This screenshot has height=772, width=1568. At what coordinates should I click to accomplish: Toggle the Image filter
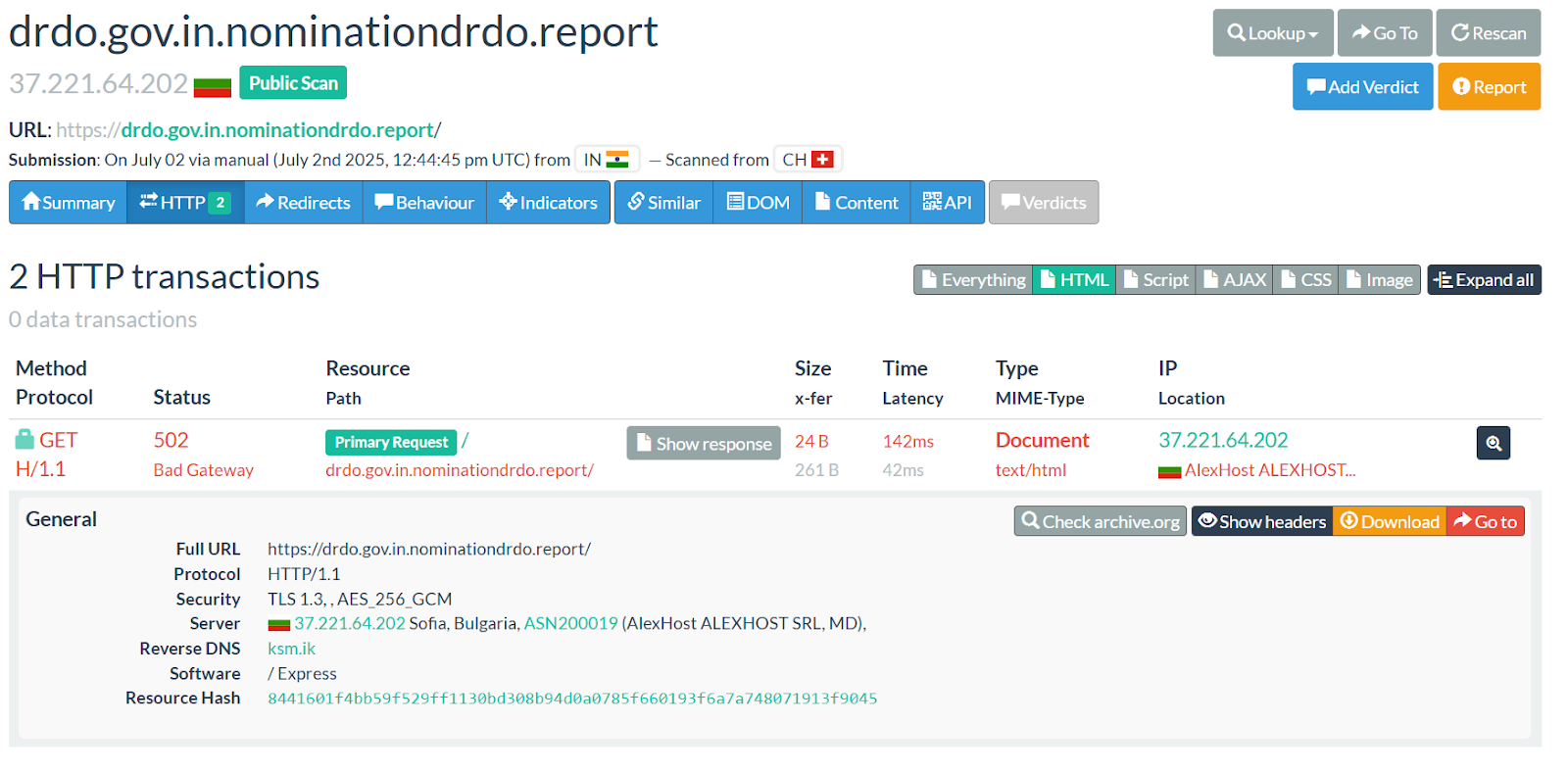coord(1379,280)
